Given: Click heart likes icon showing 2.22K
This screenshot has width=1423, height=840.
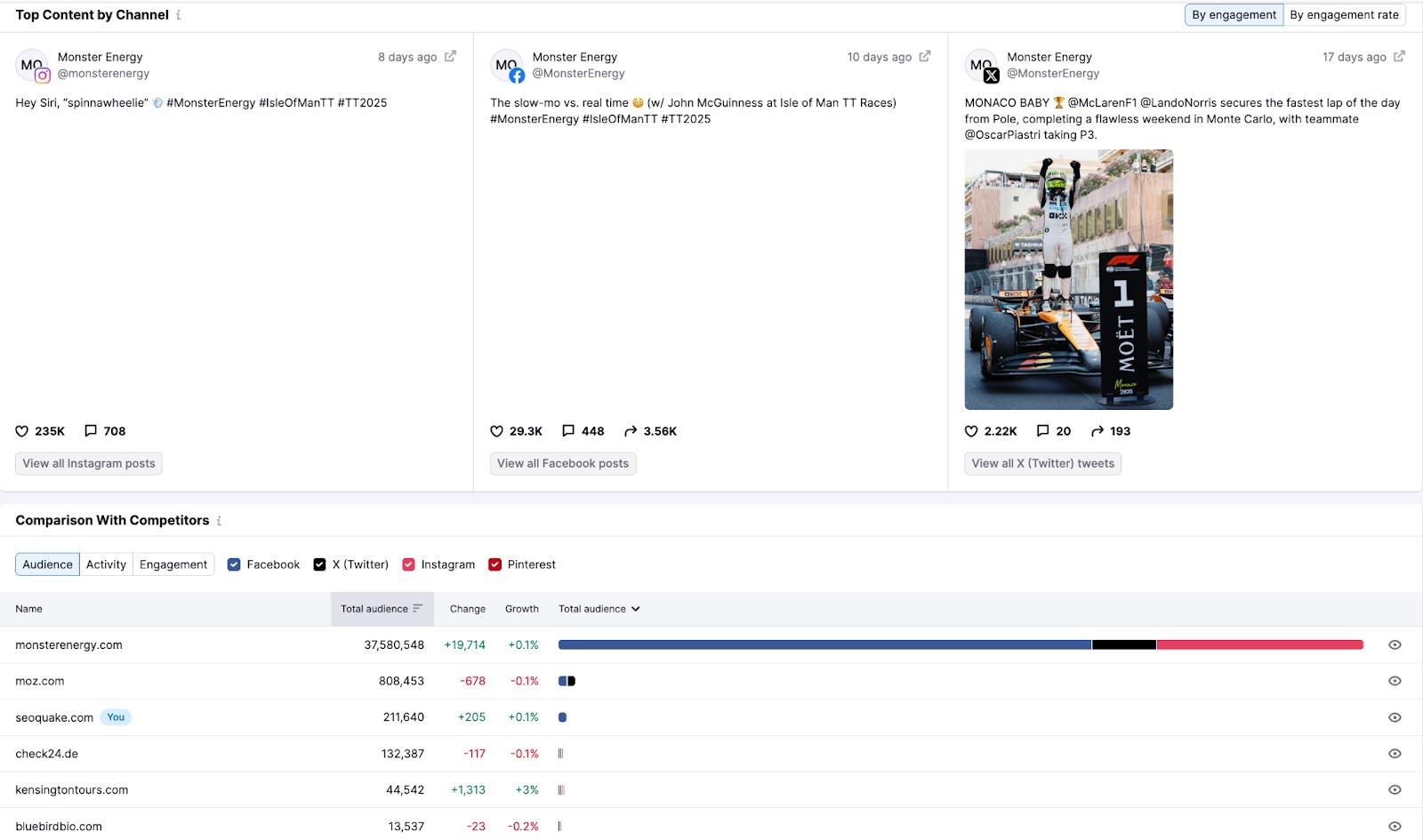Looking at the screenshot, I should pos(971,431).
